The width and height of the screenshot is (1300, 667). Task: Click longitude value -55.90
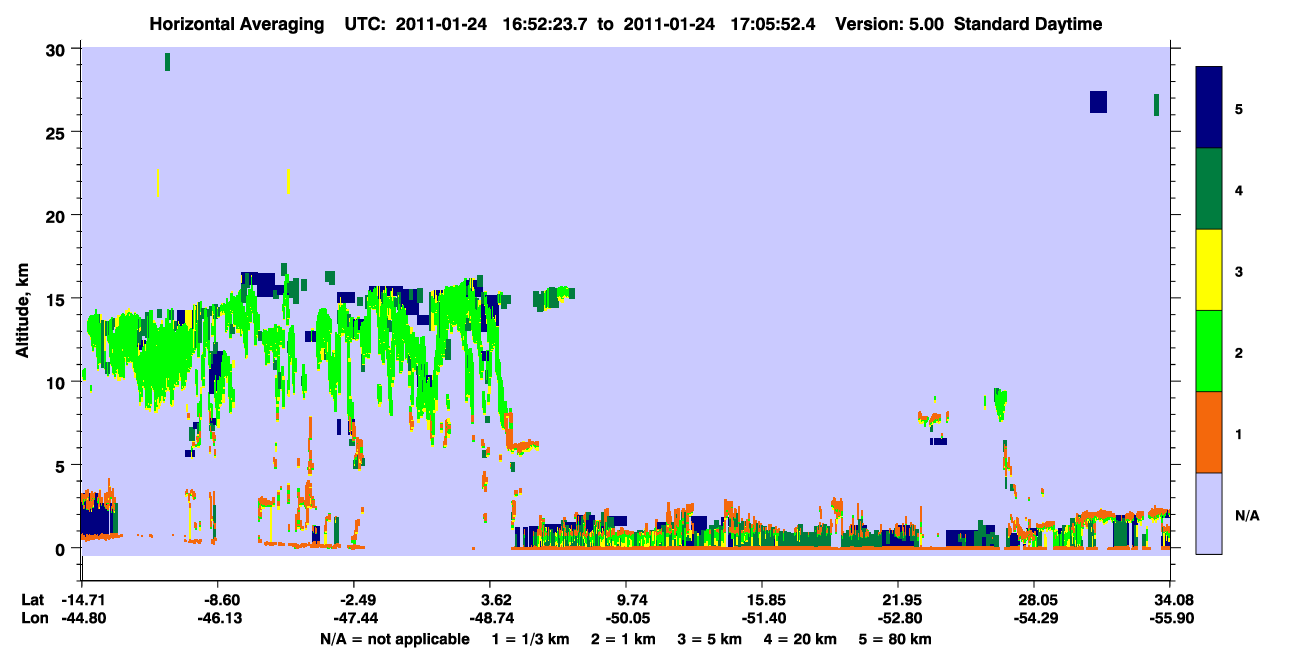[x=1170, y=619]
